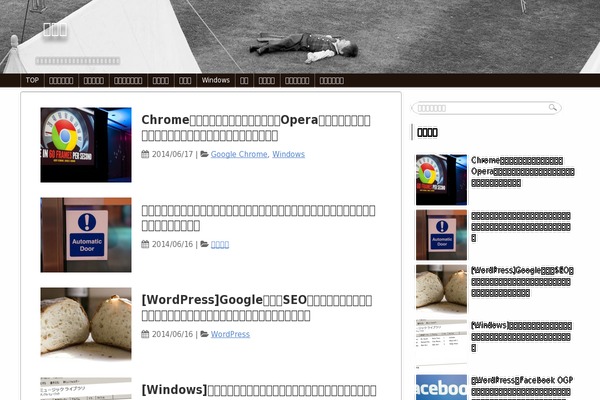Focus the sidebar search input field
Screen dimensions: 600x400
click(486, 108)
